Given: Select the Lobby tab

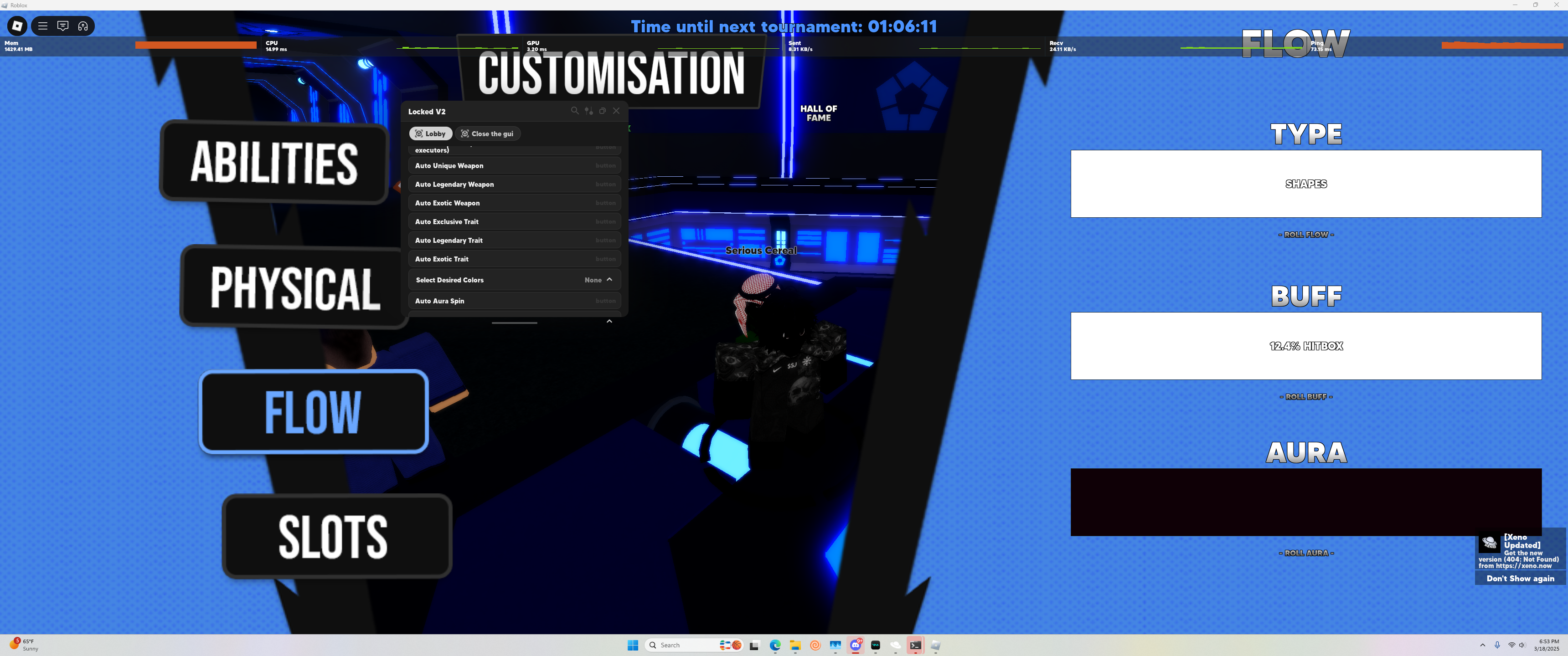Looking at the screenshot, I should 430,134.
